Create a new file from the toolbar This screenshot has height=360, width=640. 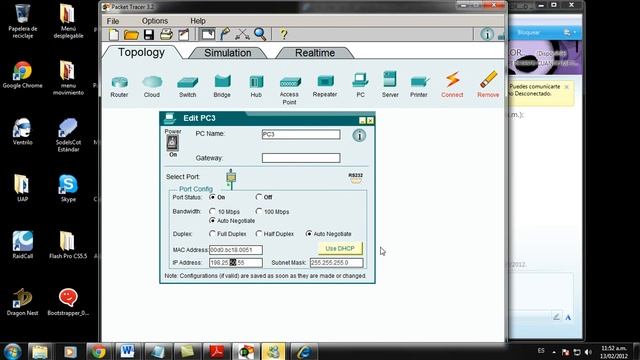[114, 35]
